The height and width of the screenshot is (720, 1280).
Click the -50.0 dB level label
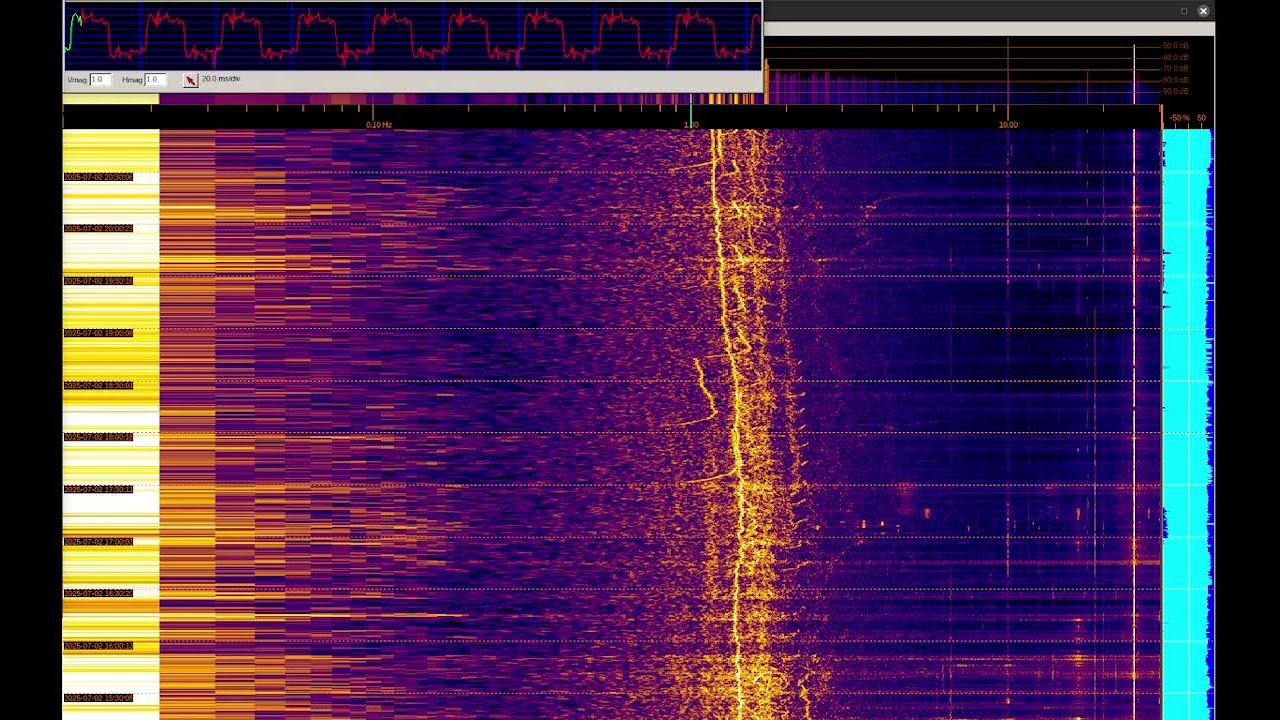(x=1175, y=46)
